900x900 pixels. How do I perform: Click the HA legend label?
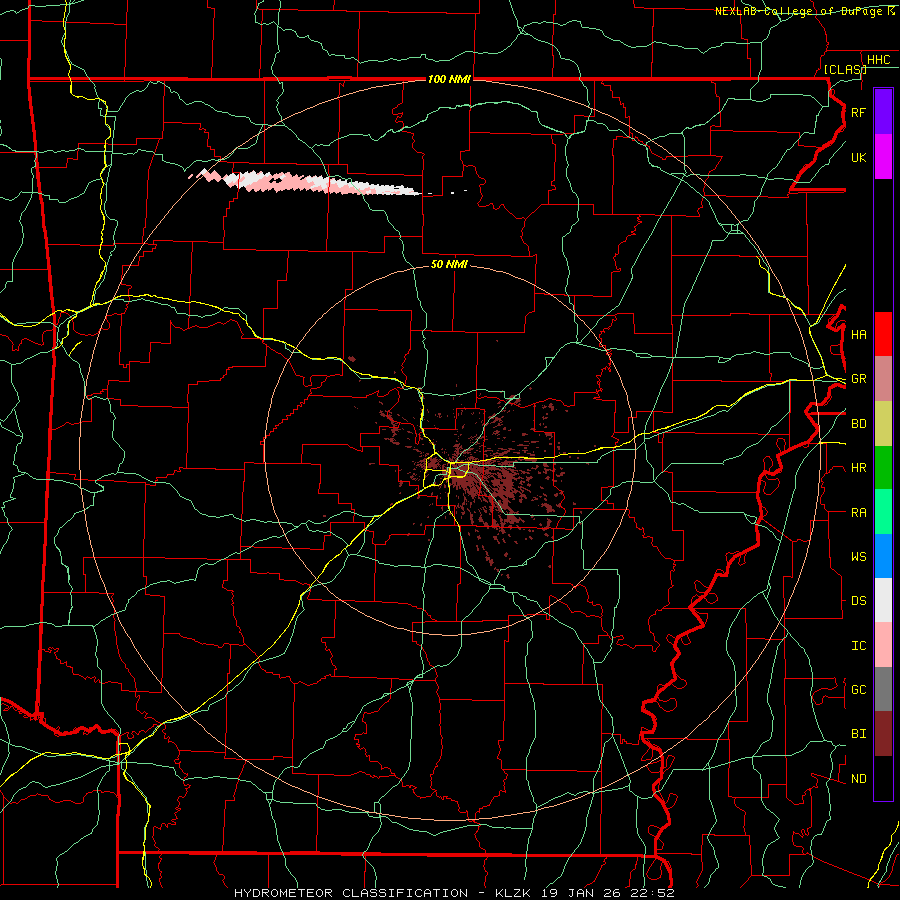coord(858,335)
